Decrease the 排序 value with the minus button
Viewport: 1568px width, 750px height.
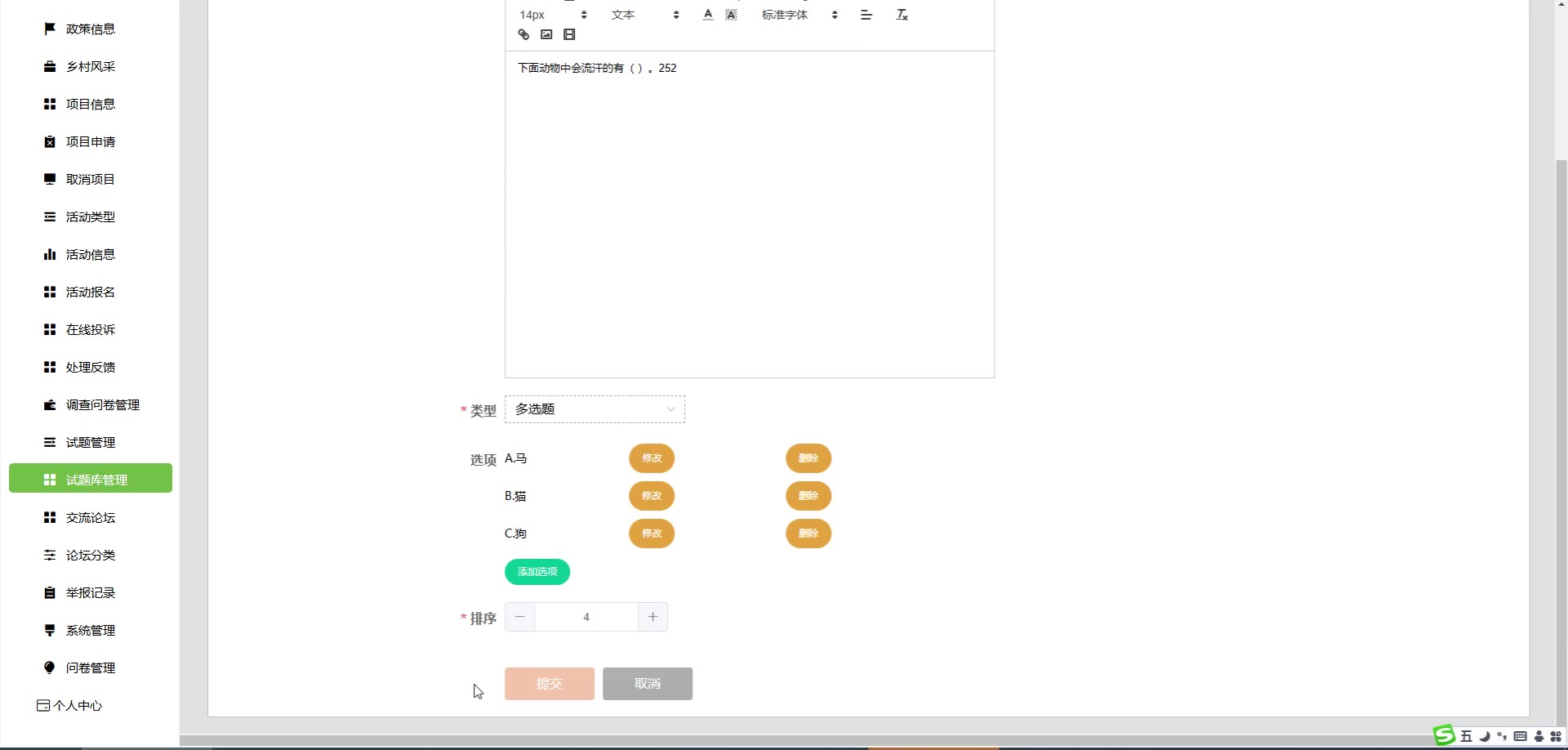(520, 617)
